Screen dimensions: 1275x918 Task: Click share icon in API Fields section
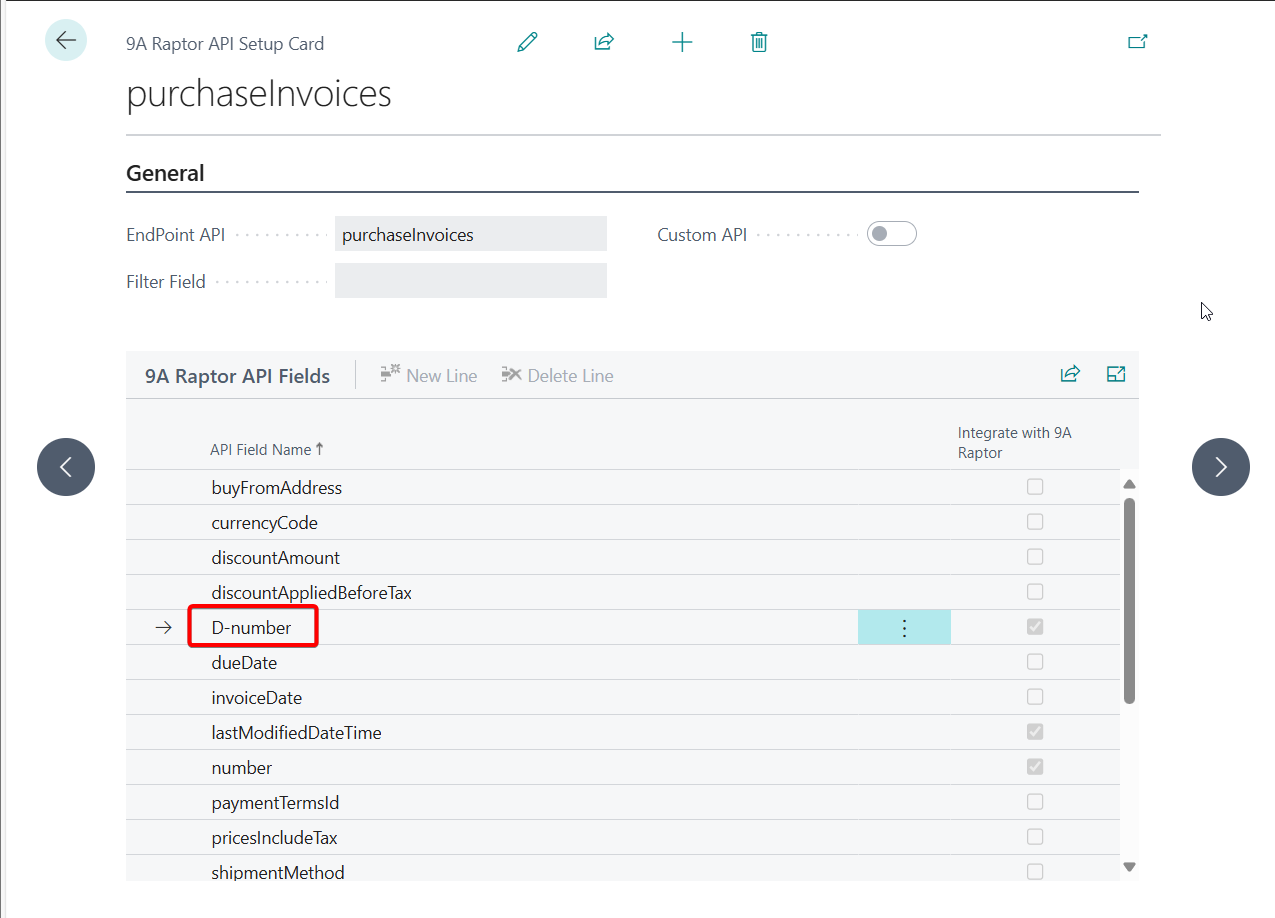pos(1070,374)
